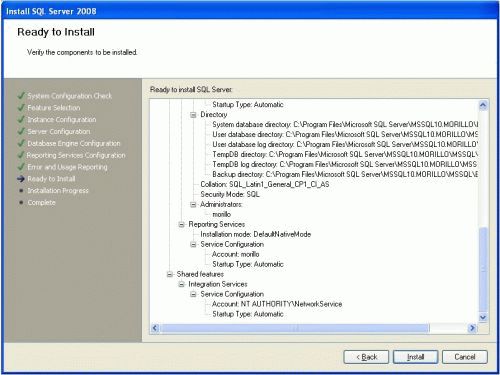Collapse the Shared features node
The image size is (500, 375).
point(170,274)
